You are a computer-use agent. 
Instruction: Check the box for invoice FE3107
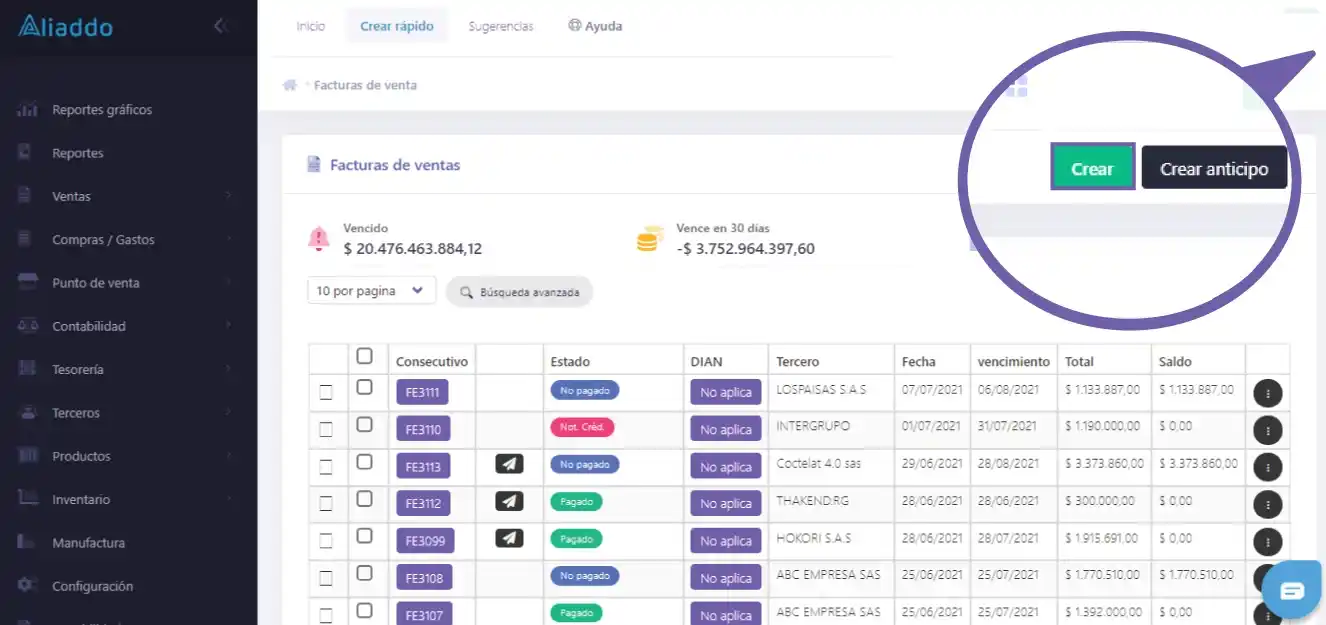(364, 609)
